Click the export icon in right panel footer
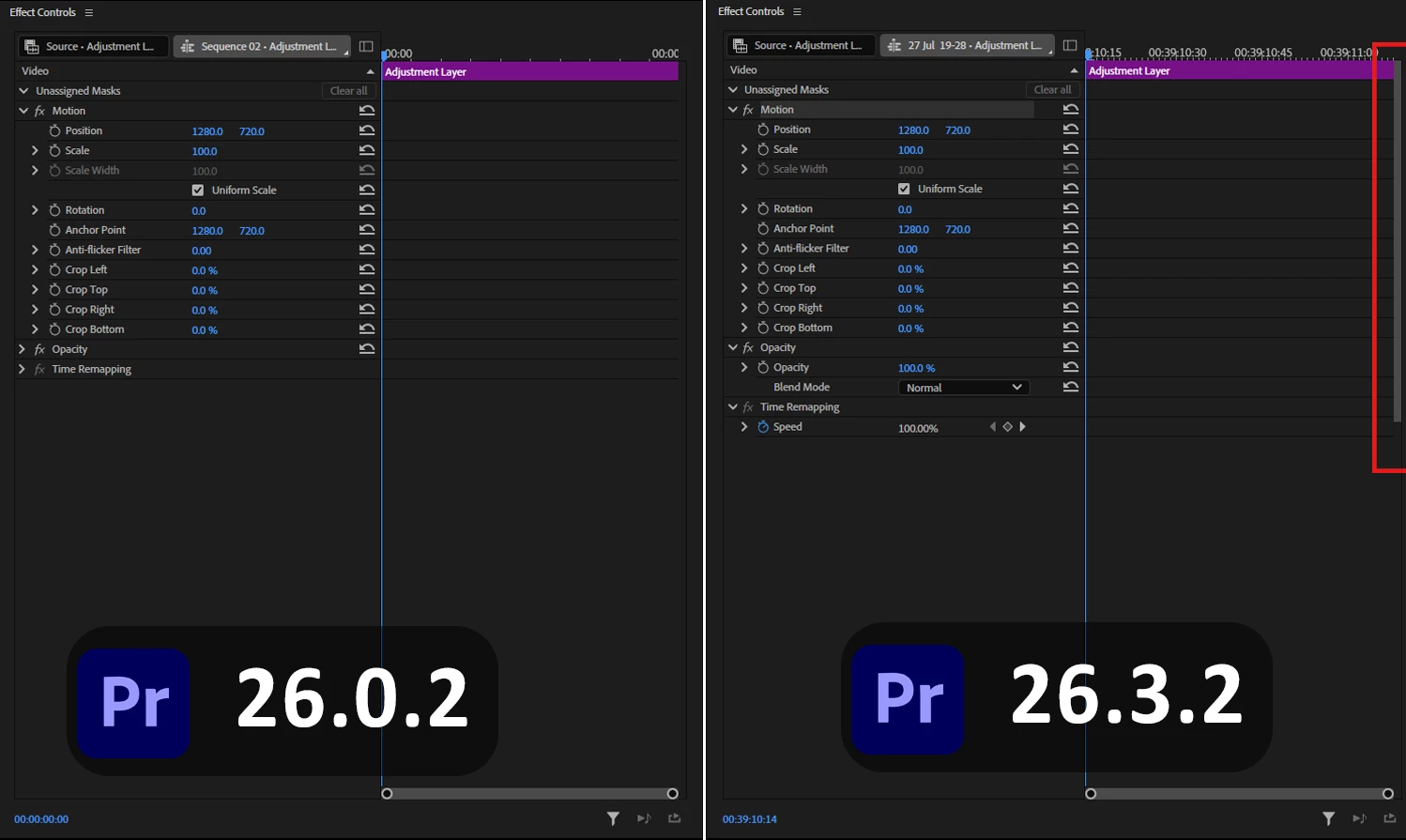The image size is (1406, 840). pos(1390,818)
